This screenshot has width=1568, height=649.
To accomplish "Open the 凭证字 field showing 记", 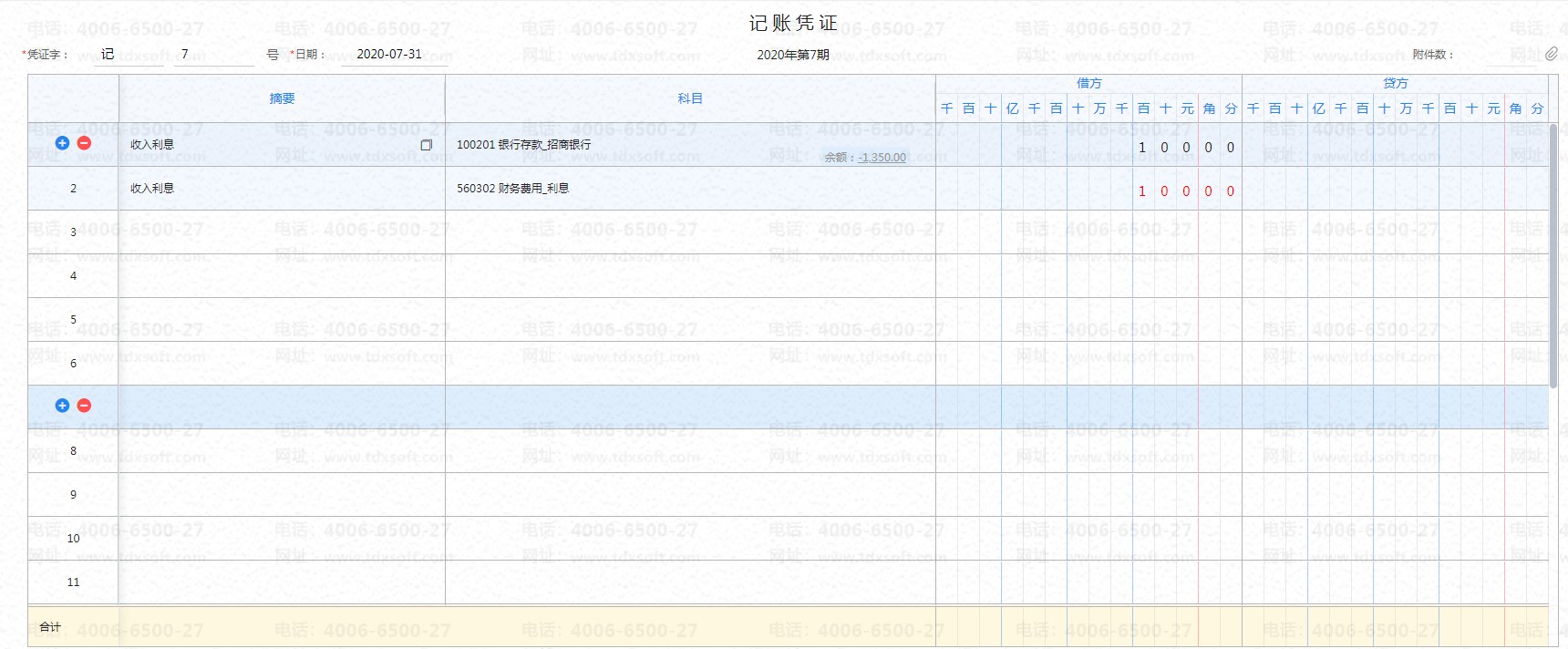I will [130, 55].
